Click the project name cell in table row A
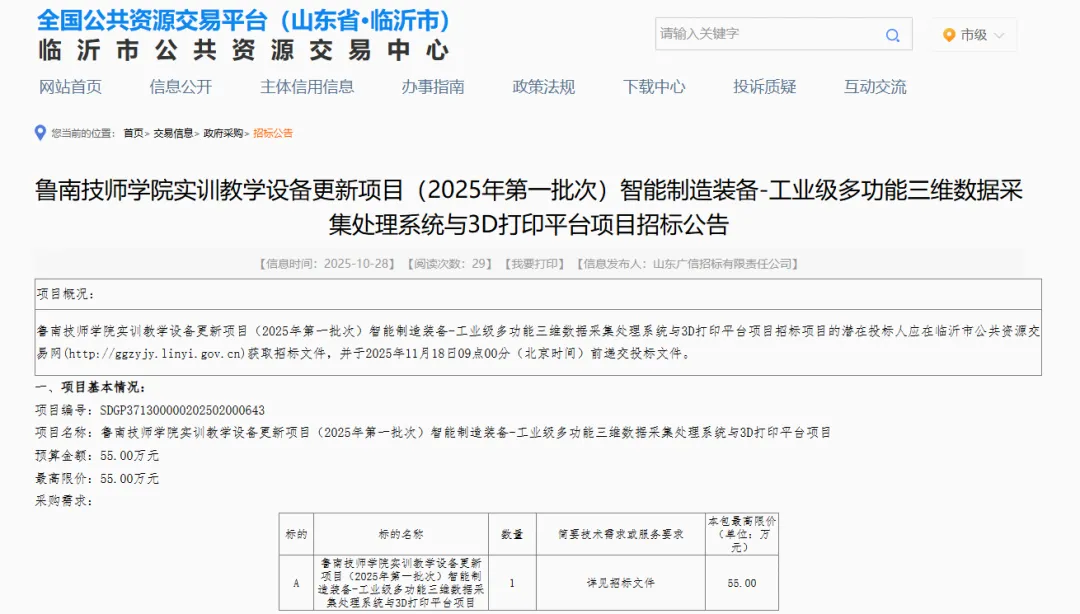1080x614 pixels. point(401,583)
